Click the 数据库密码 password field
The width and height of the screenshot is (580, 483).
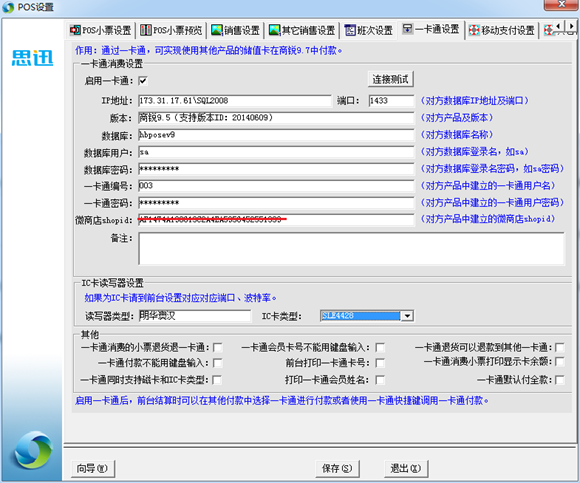[276, 169]
